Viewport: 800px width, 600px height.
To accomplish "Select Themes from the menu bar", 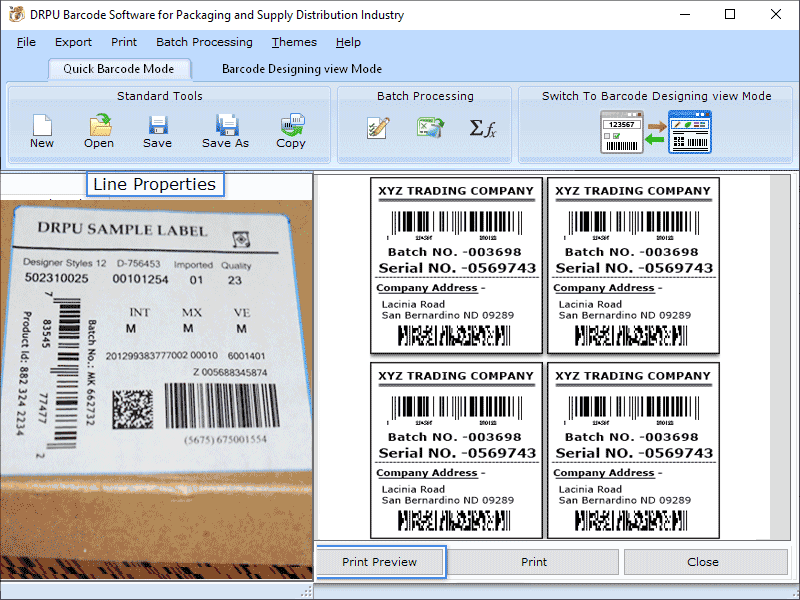I will click(293, 42).
